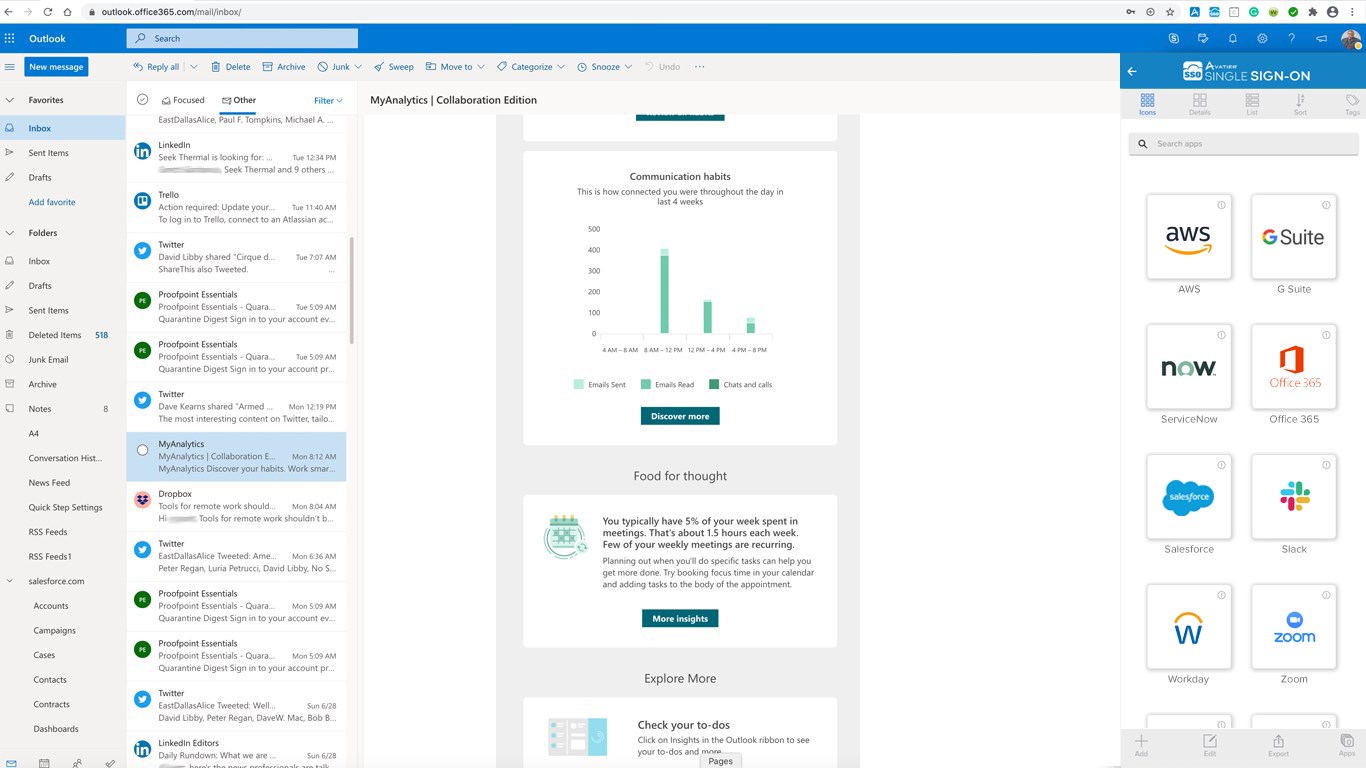The height and width of the screenshot is (768, 1366).
Task: Open the Dropbox email in the list
Action: point(237,506)
